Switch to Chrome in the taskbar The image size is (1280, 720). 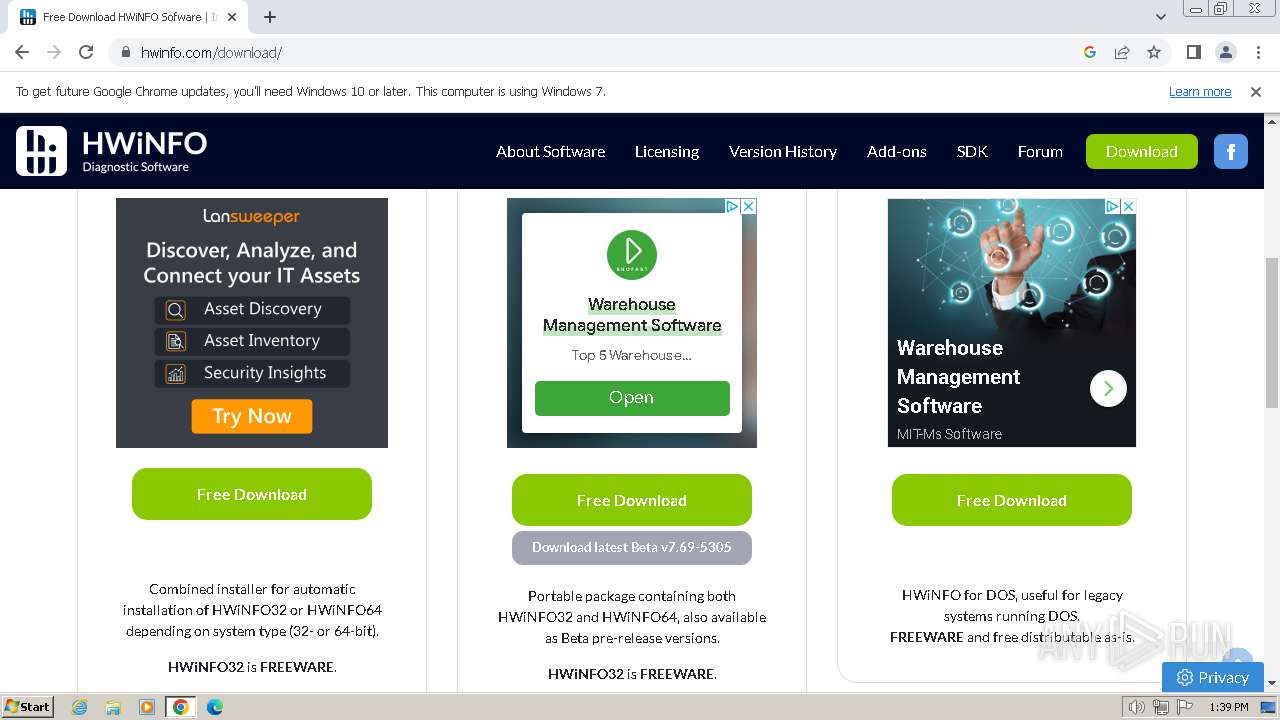(x=181, y=707)
